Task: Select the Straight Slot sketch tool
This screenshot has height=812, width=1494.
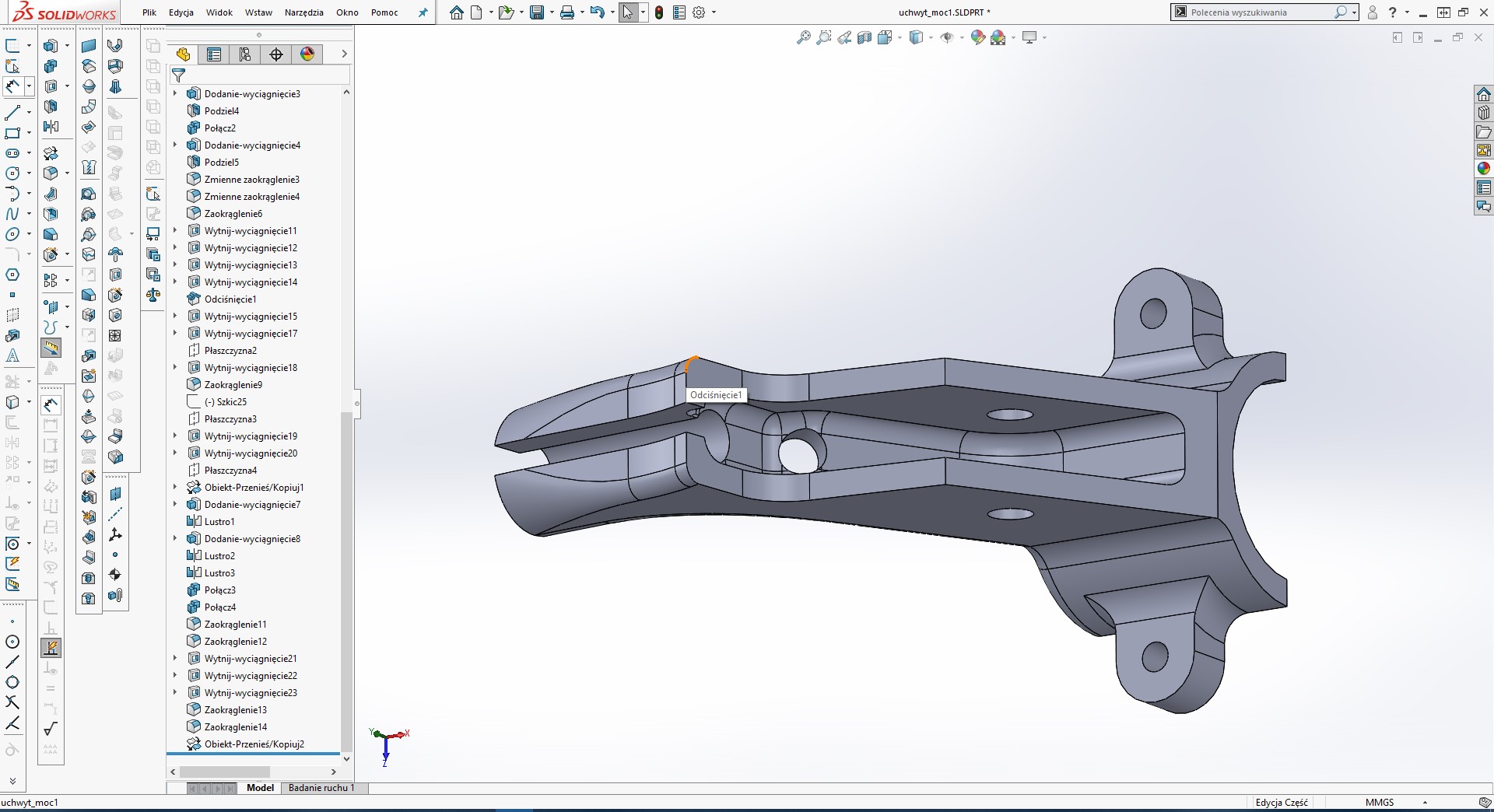Action: click(12, 153)
